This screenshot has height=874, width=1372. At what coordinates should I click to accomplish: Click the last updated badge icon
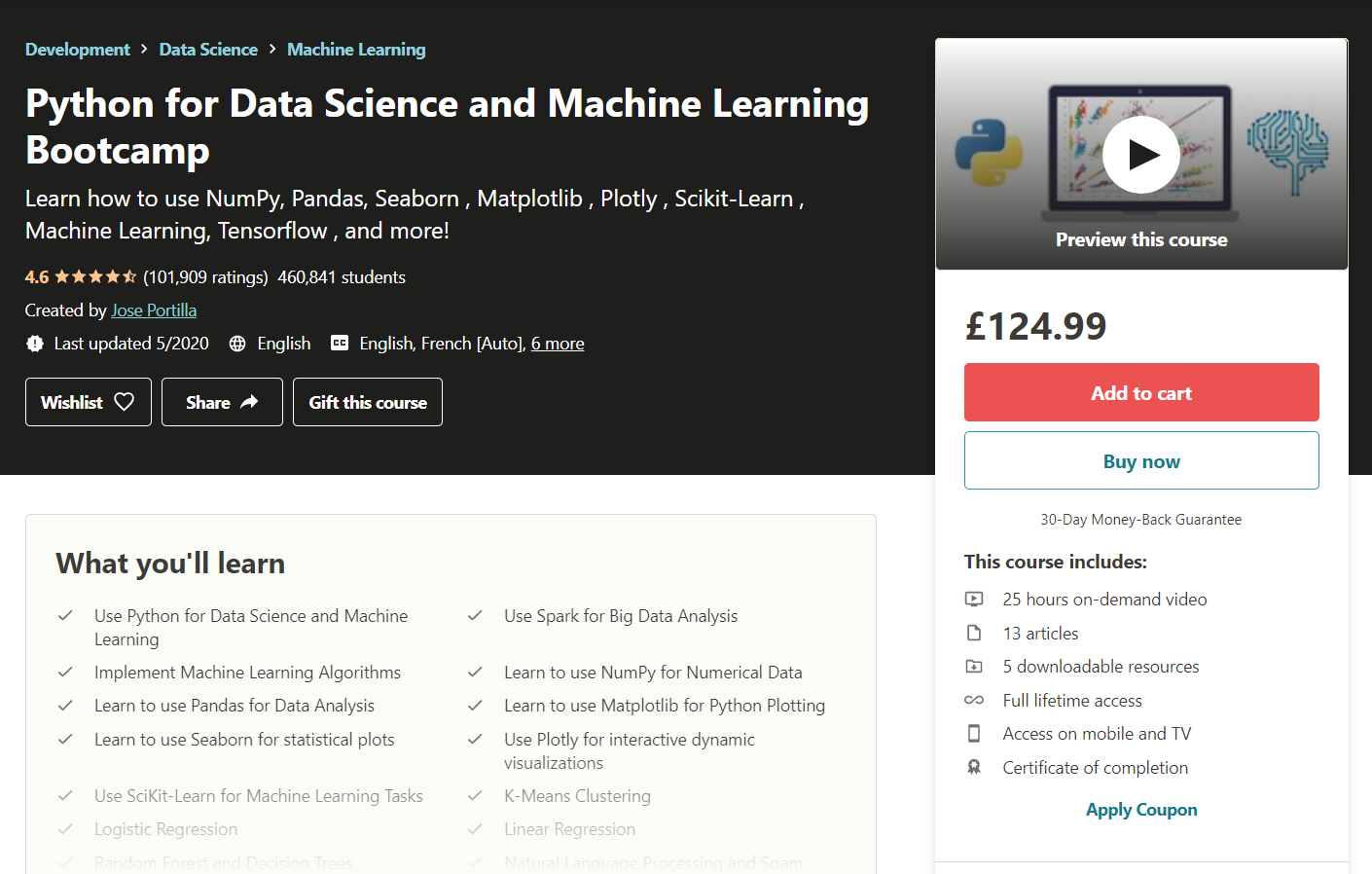coord(35,344)
